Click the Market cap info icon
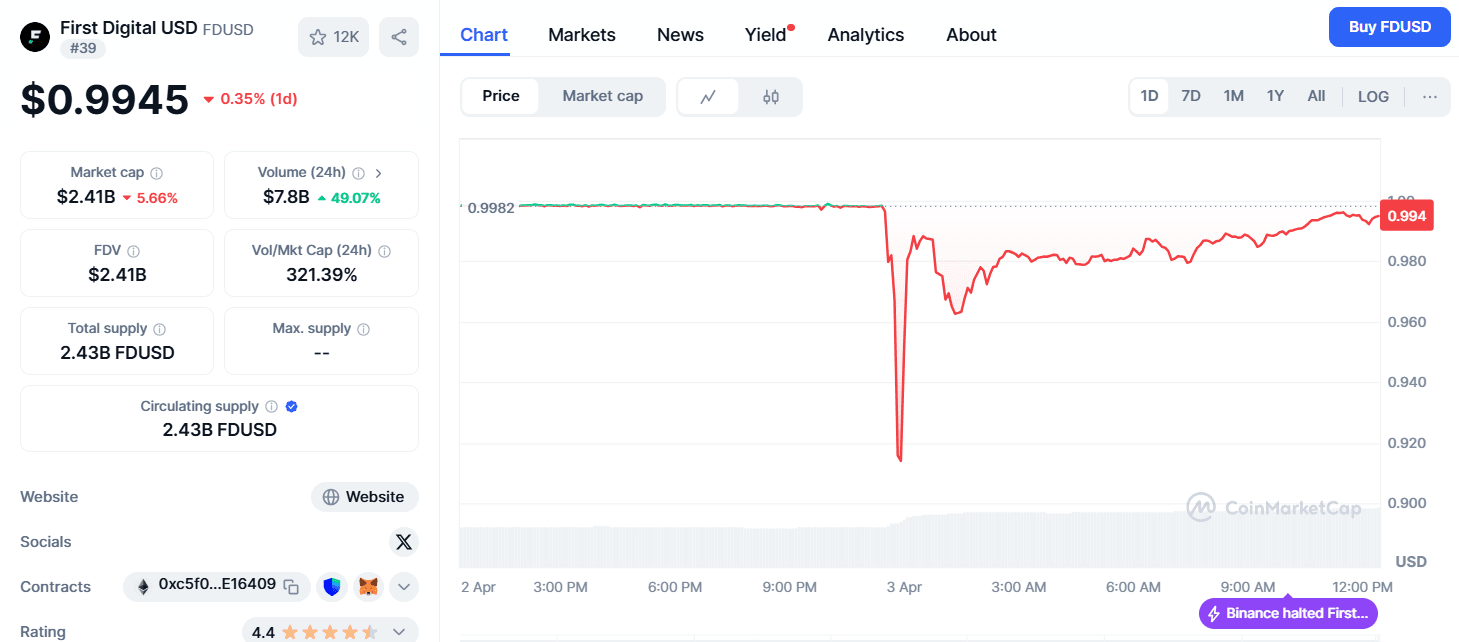Image resolution: width=1459 pixels, height=642 pixels. [157, 173]
